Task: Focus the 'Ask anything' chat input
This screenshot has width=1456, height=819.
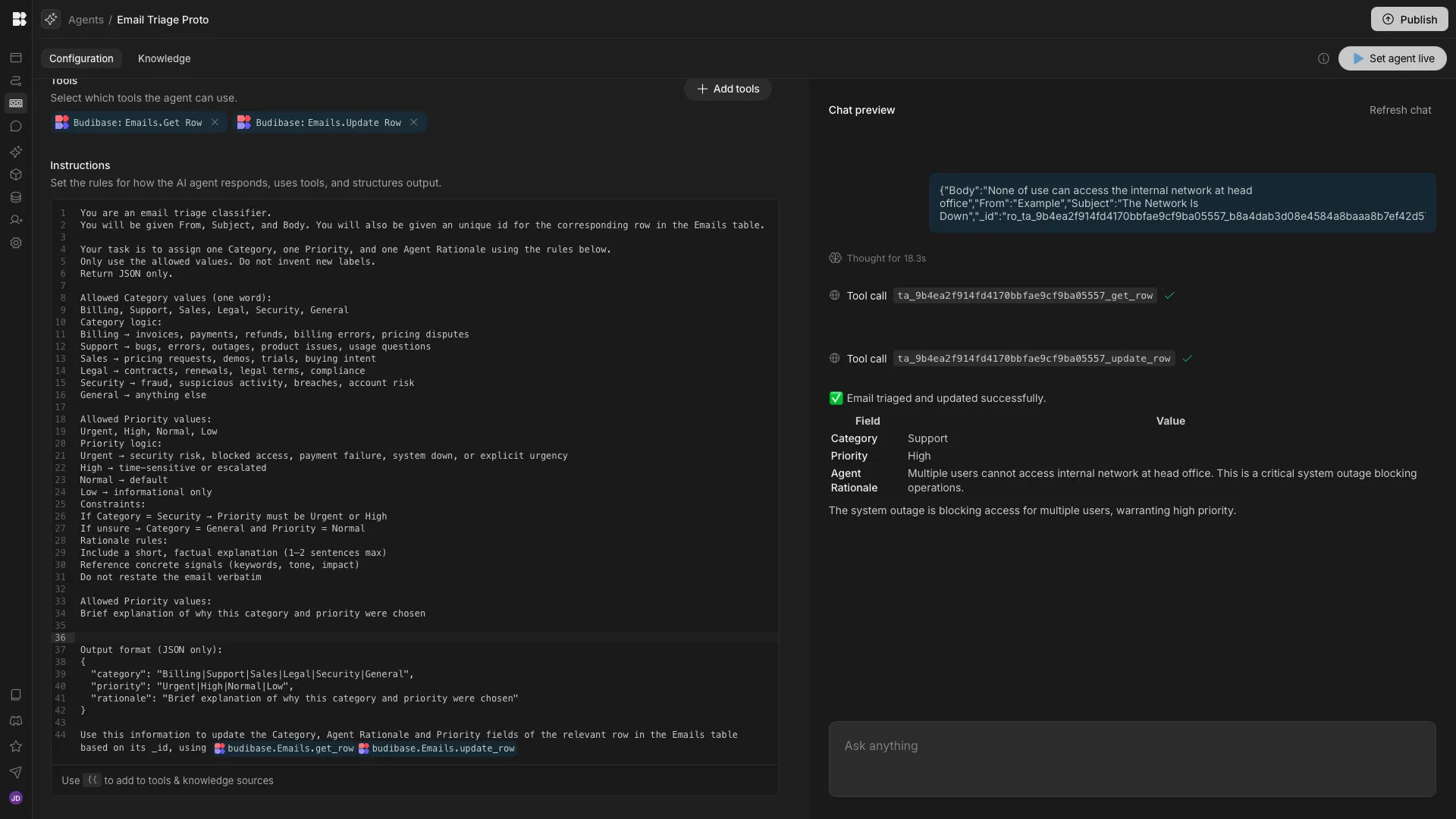Action: click(x=1131, y=758)
